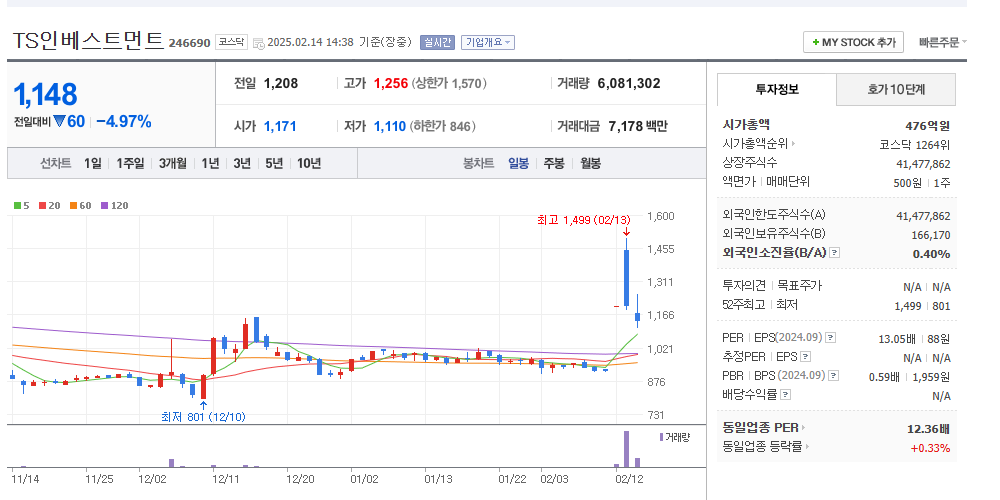The height and width of the screenshot is (500, 1000).
Task: Open the 빠른주문 dropdown
Action: pos(942,42)
